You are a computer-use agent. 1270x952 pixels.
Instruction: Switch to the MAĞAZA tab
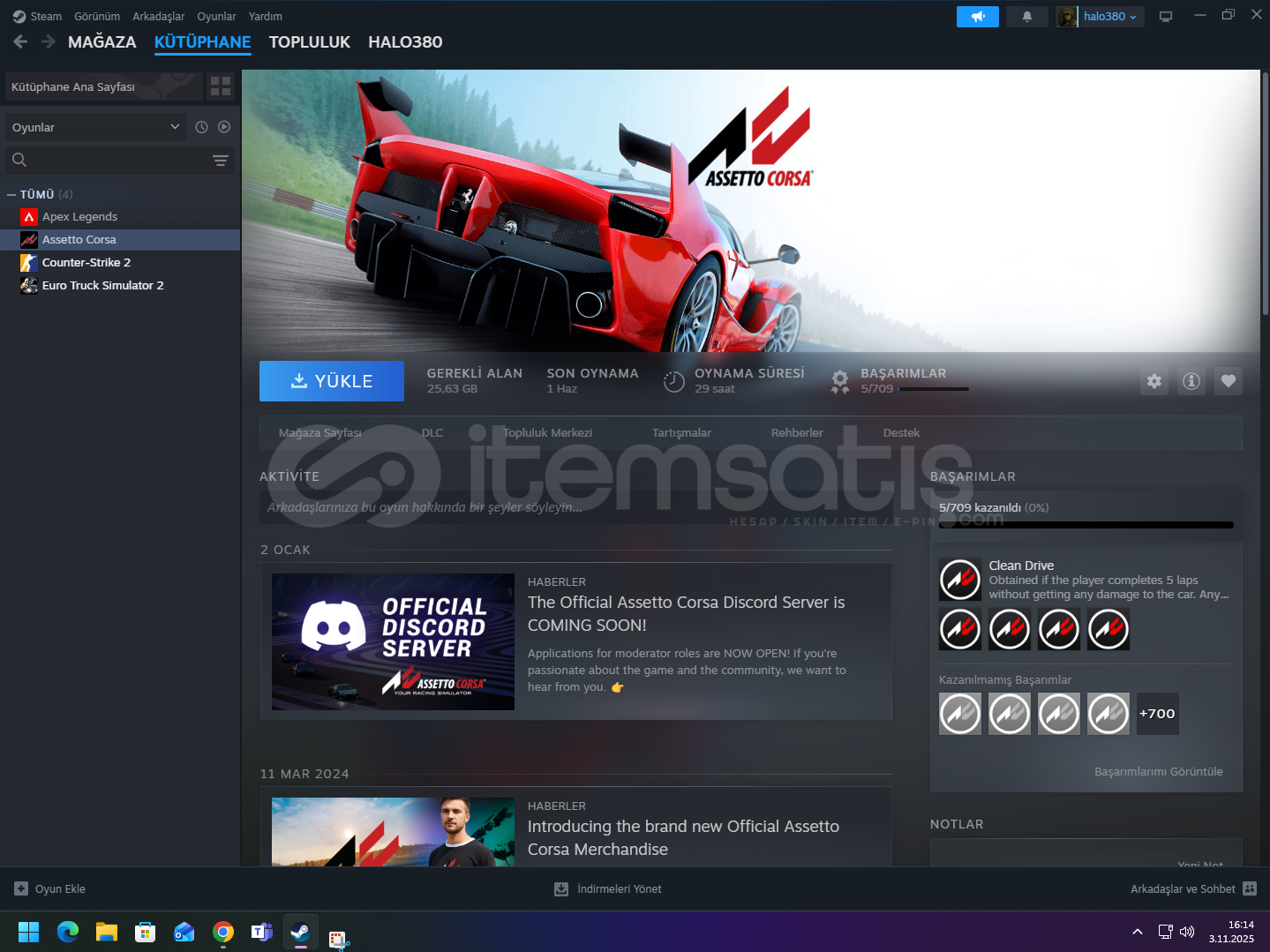point(101,42)
